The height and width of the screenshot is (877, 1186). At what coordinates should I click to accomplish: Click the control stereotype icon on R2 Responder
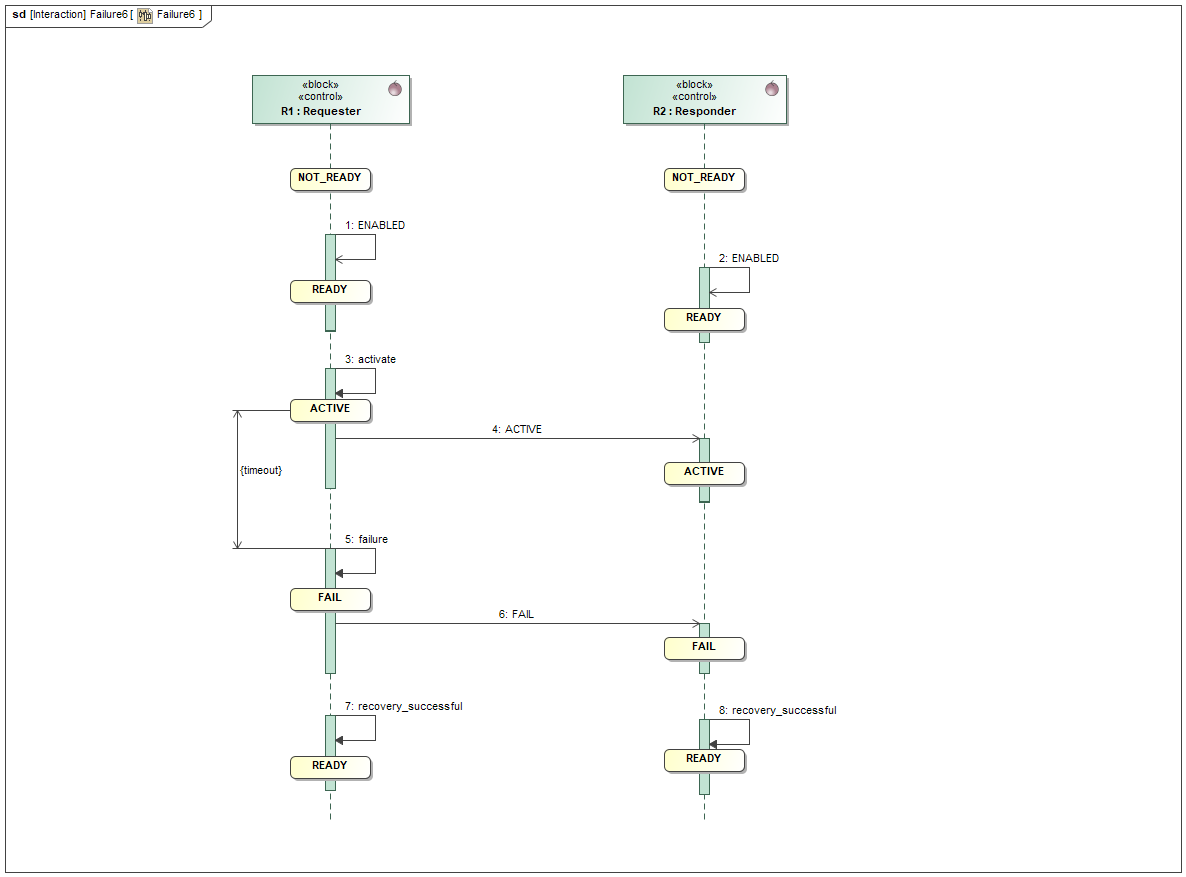(x=770, y=88)
